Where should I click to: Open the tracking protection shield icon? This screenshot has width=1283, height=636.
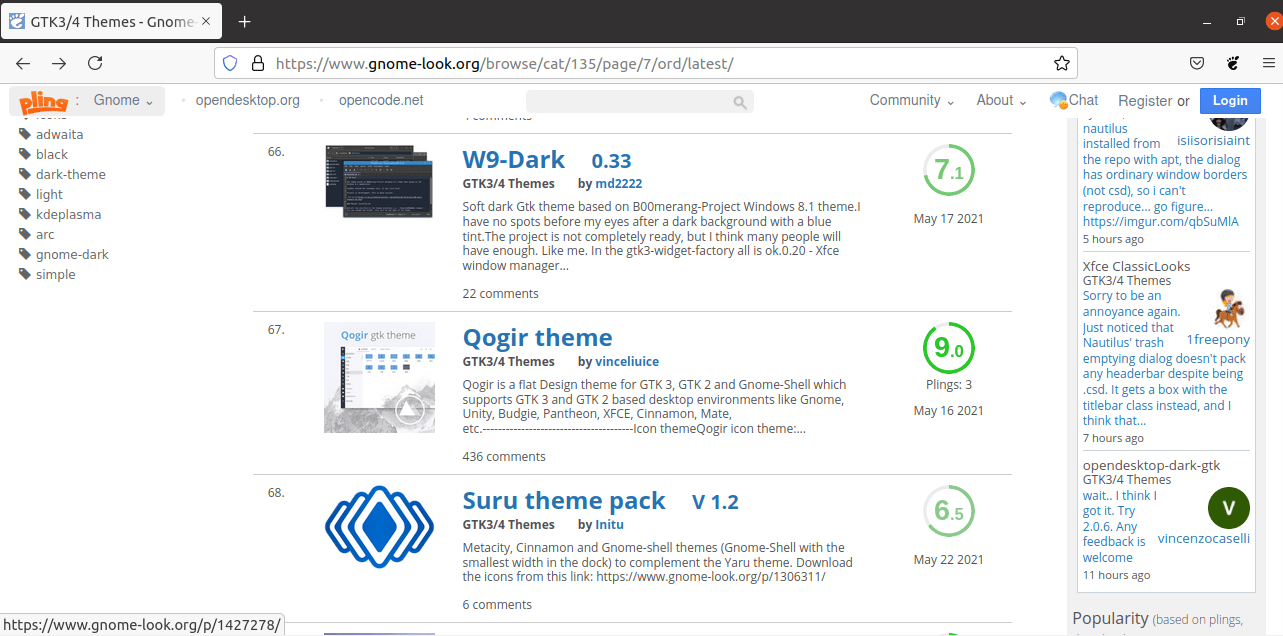230,63
